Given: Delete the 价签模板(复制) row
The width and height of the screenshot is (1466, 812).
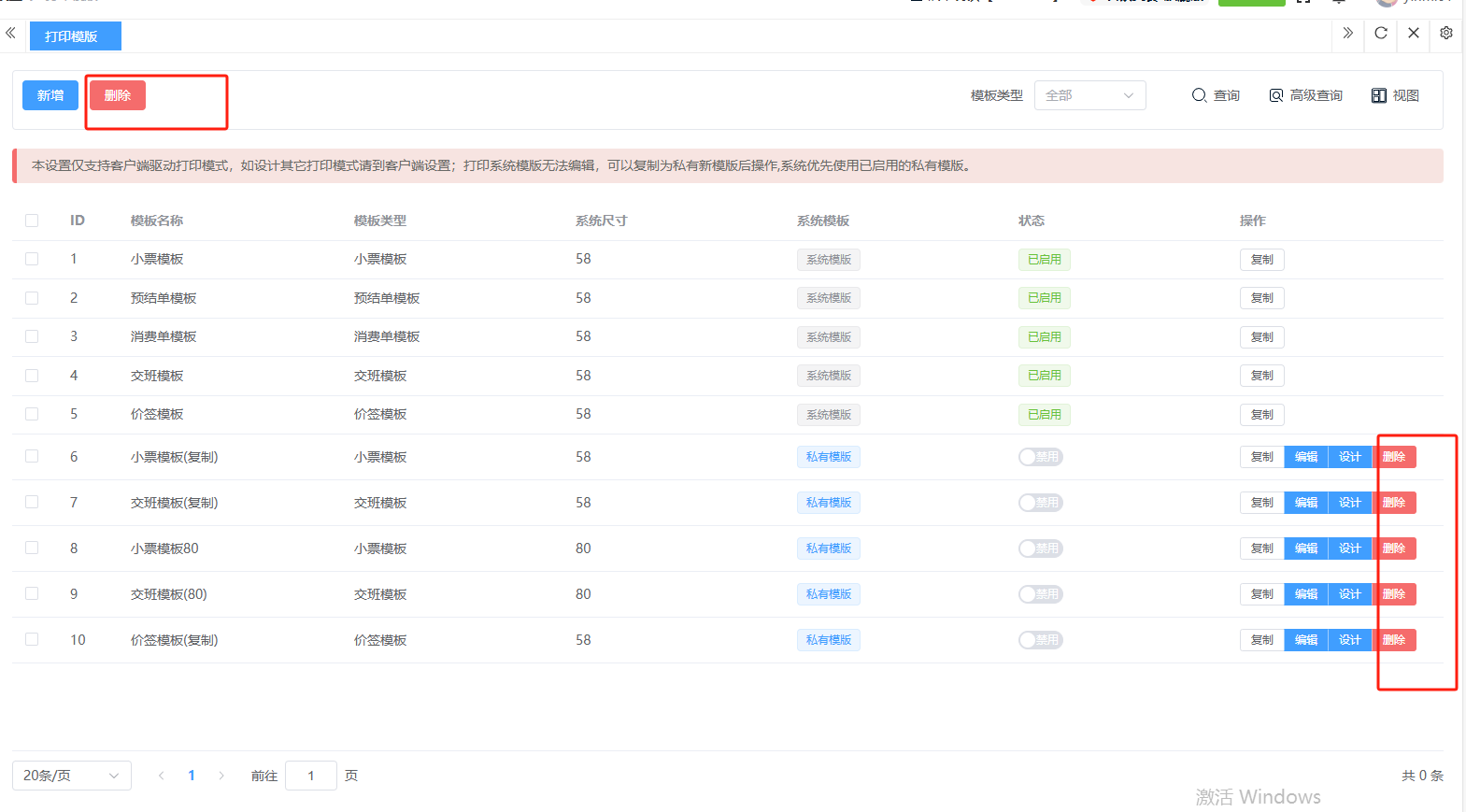Looking at the screenshot, I should (1394, 640).
